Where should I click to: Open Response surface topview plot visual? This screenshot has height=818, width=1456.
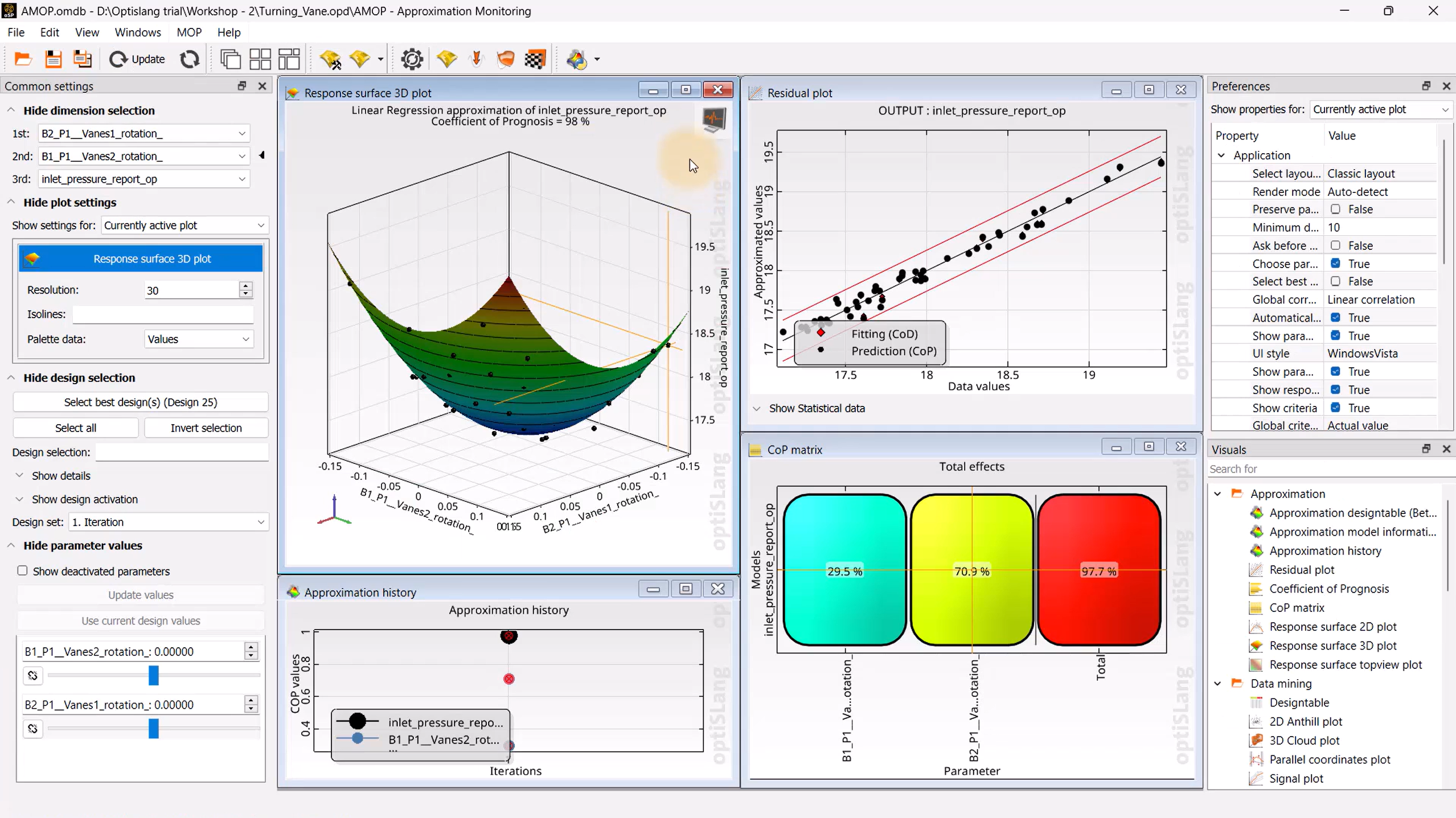pyautogui.click(x=1346, y=665)
